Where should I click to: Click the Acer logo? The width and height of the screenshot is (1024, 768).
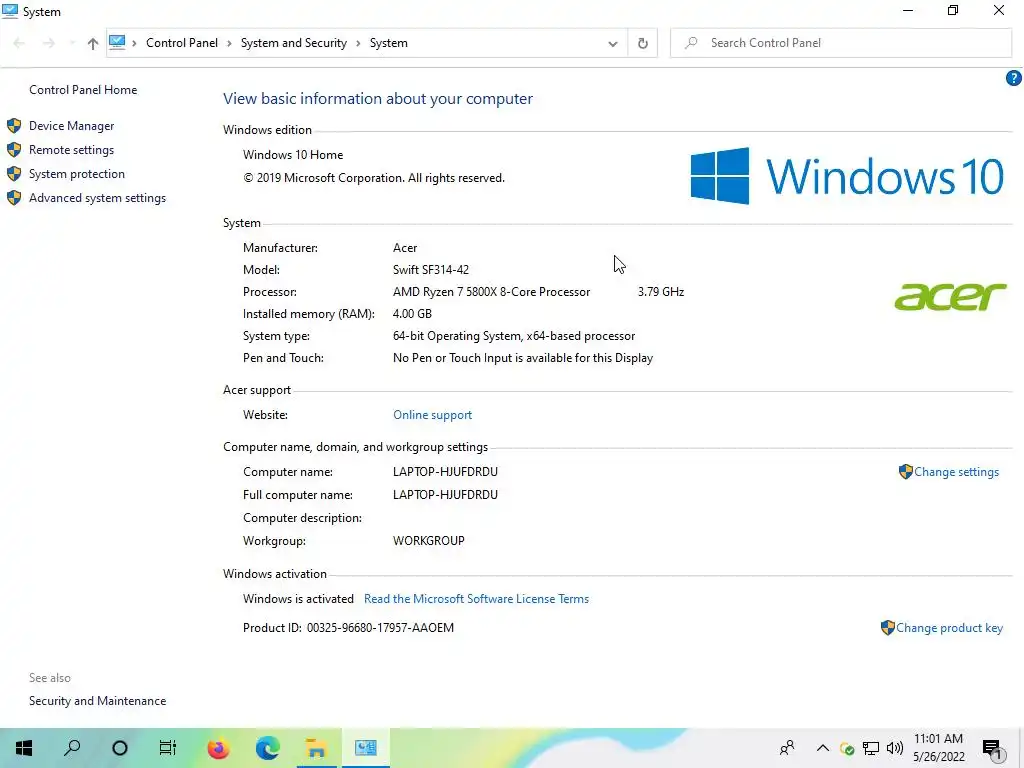[x=950, y=296]
